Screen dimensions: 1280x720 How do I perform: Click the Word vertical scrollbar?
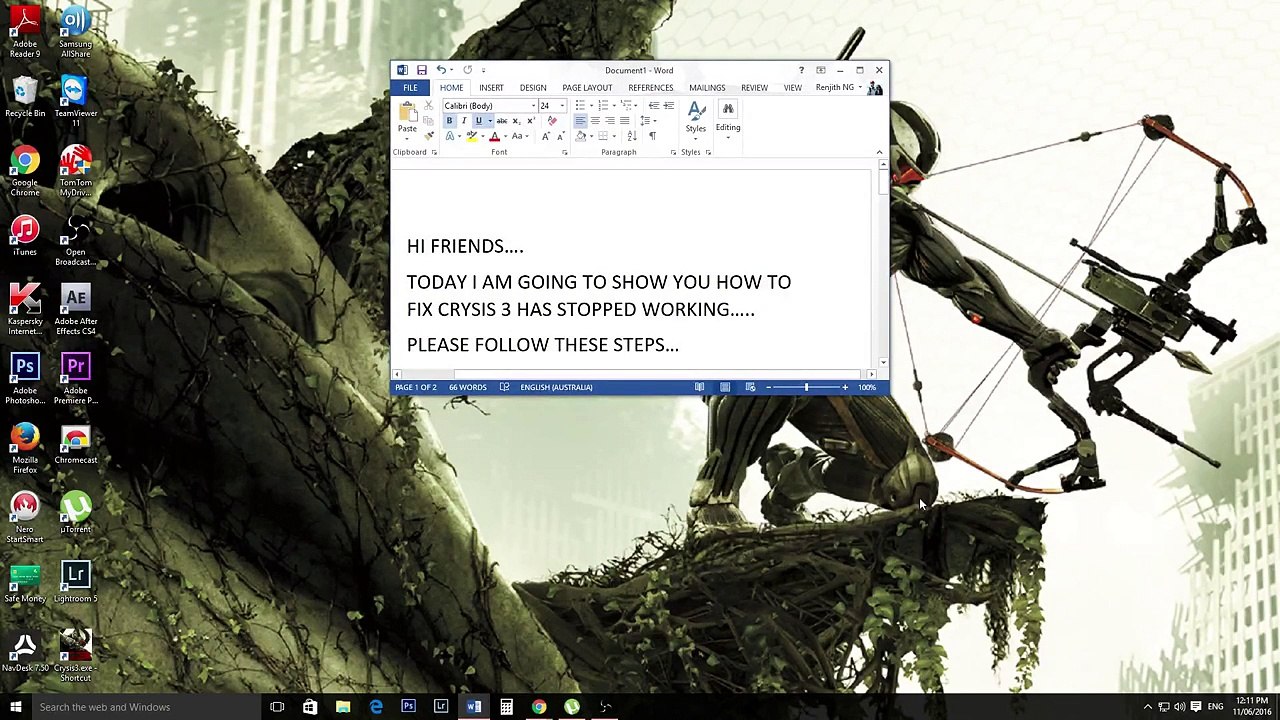(883, 262)
